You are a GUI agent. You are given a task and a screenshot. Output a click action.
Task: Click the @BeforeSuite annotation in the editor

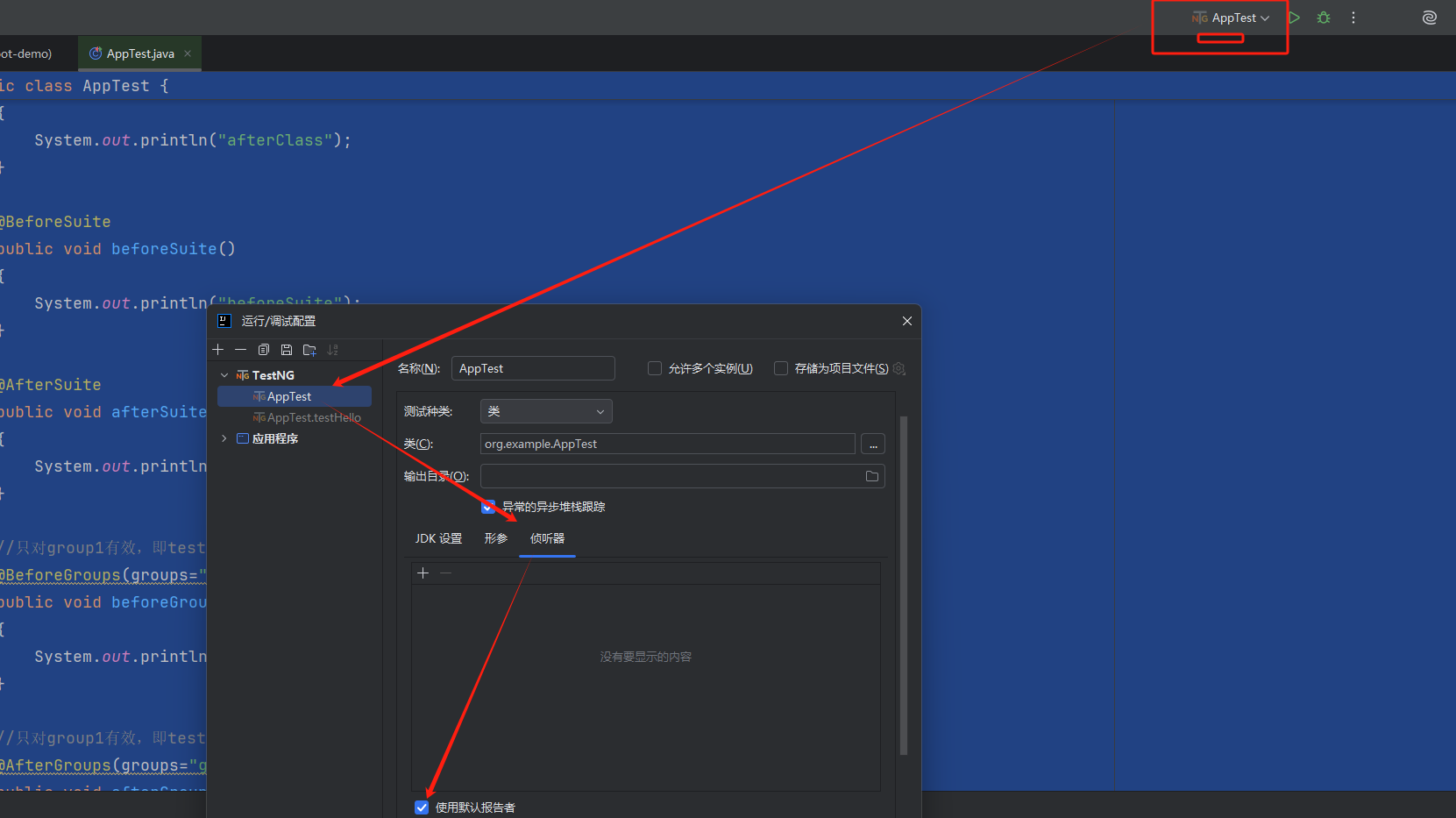pyautogui.click(x=55, y=222)
